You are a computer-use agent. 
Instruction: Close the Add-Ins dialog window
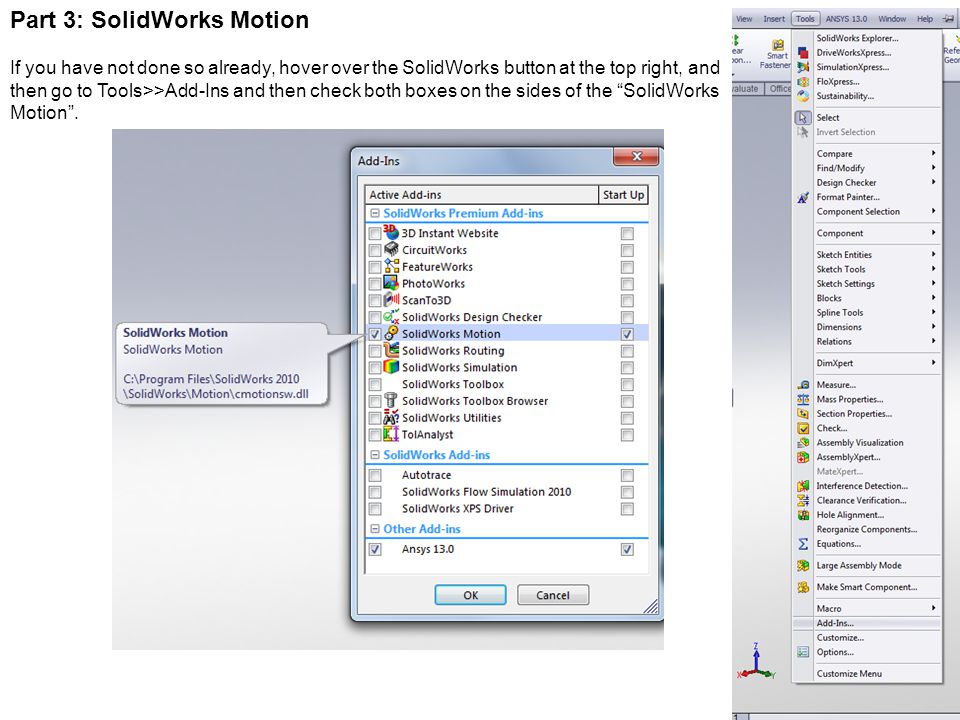pos(637,157)
